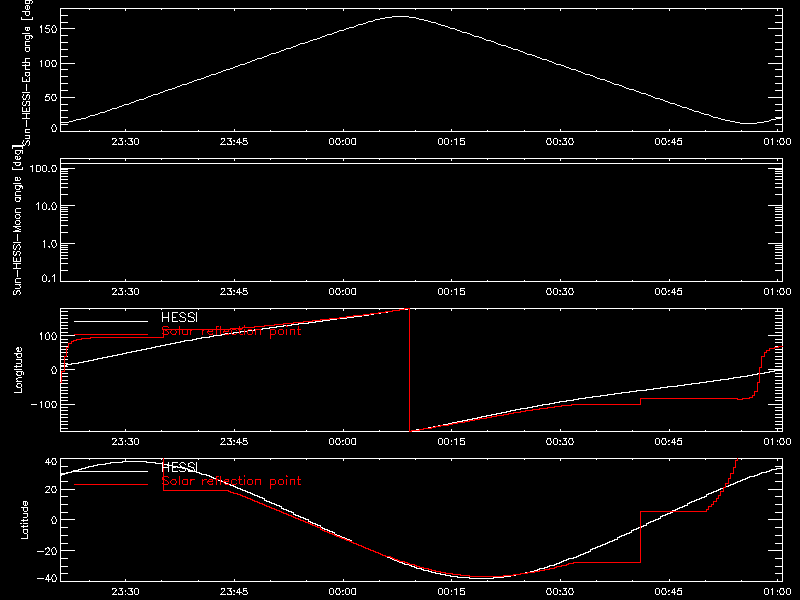Click 23:45 time label under Earth angle plot

click(x=234, y=142)
